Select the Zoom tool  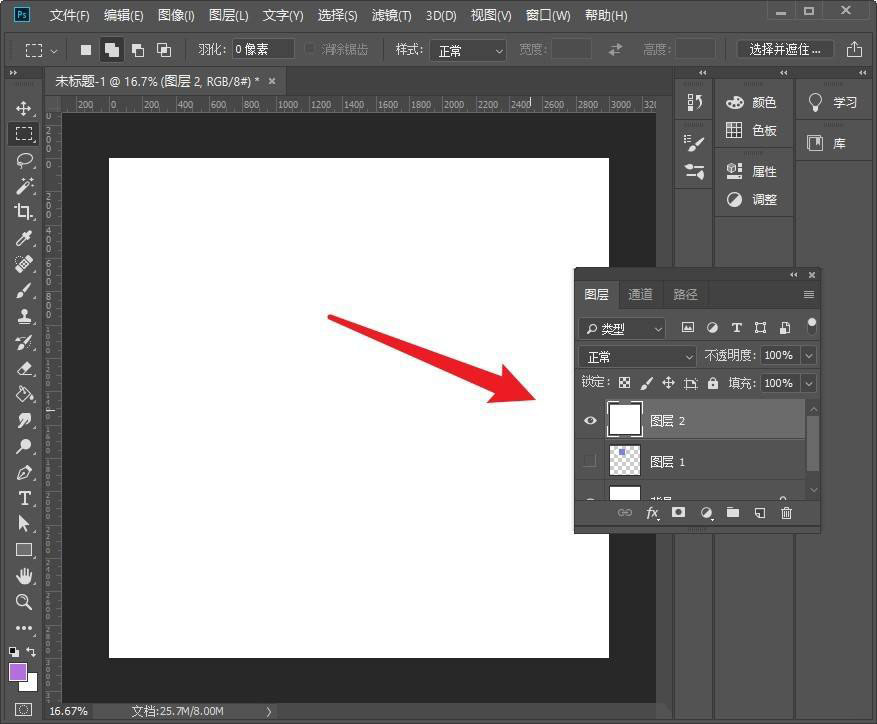click(24, 602)
